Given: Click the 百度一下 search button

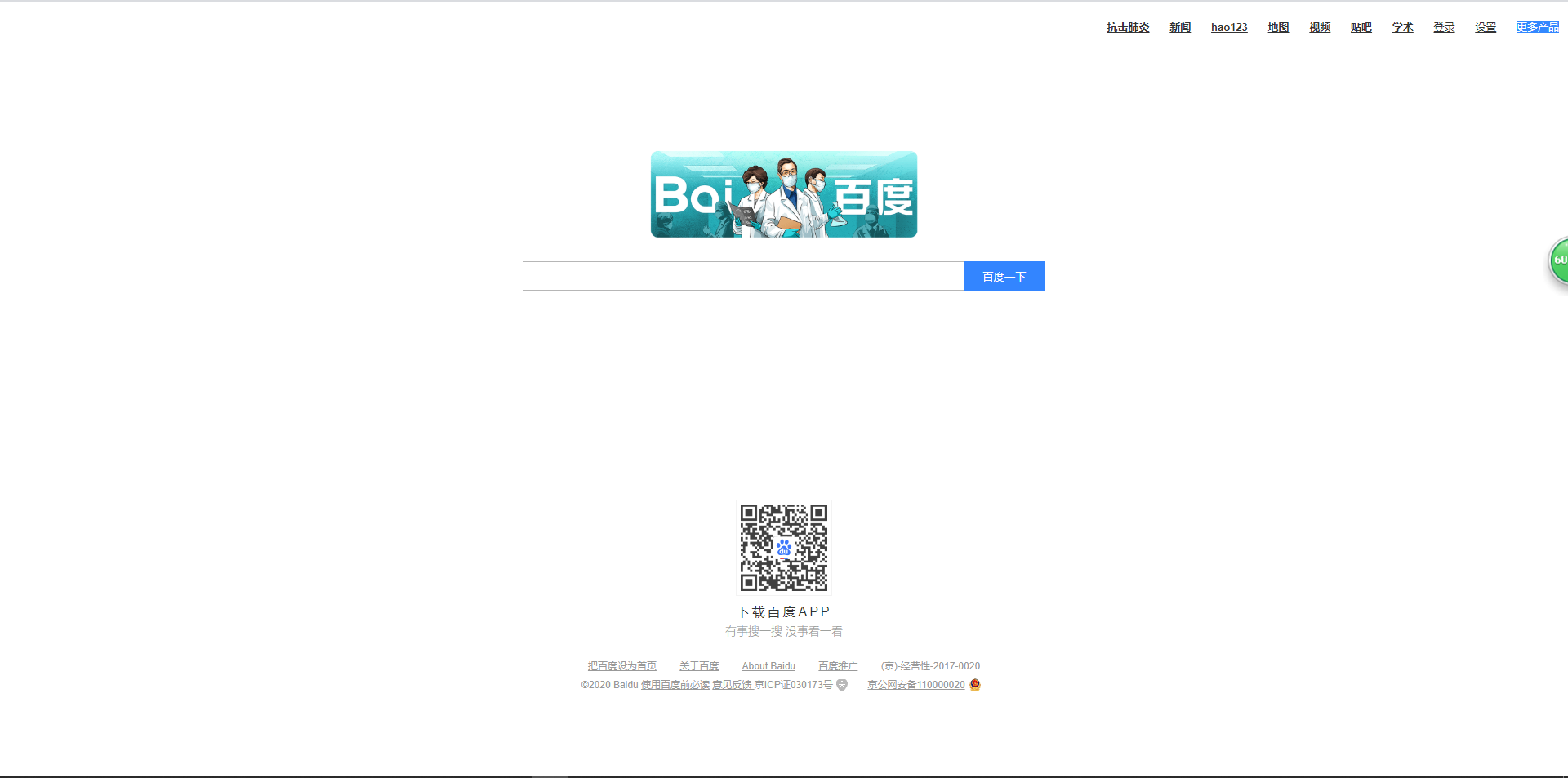Looking at the screenshot, I should (x=1004, y=276).
